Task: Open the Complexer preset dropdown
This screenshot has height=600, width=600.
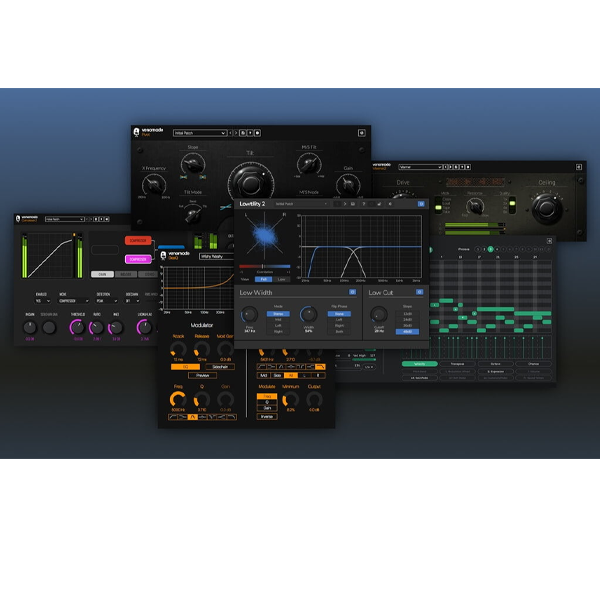Action: tap(64, 219)
